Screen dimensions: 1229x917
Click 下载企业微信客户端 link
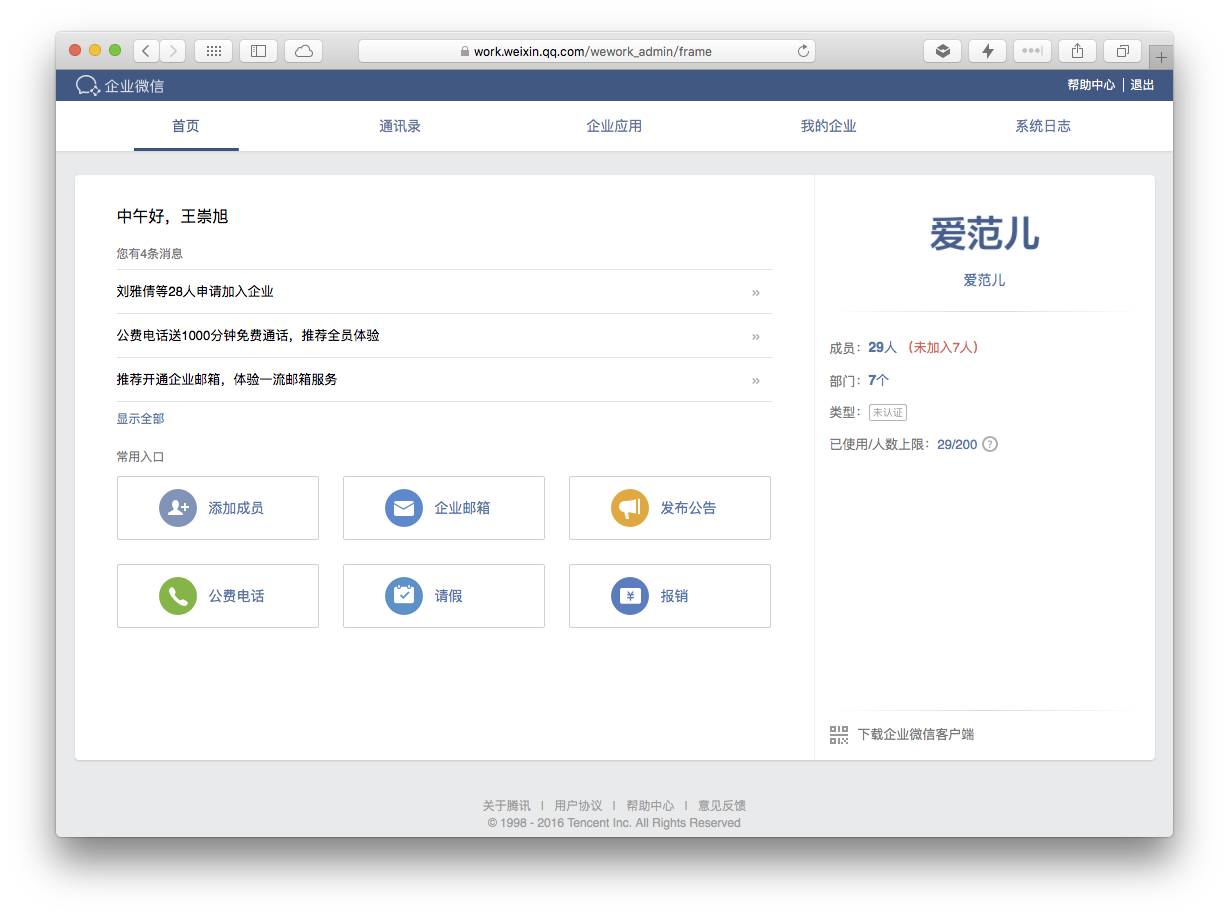coord(916,735)
